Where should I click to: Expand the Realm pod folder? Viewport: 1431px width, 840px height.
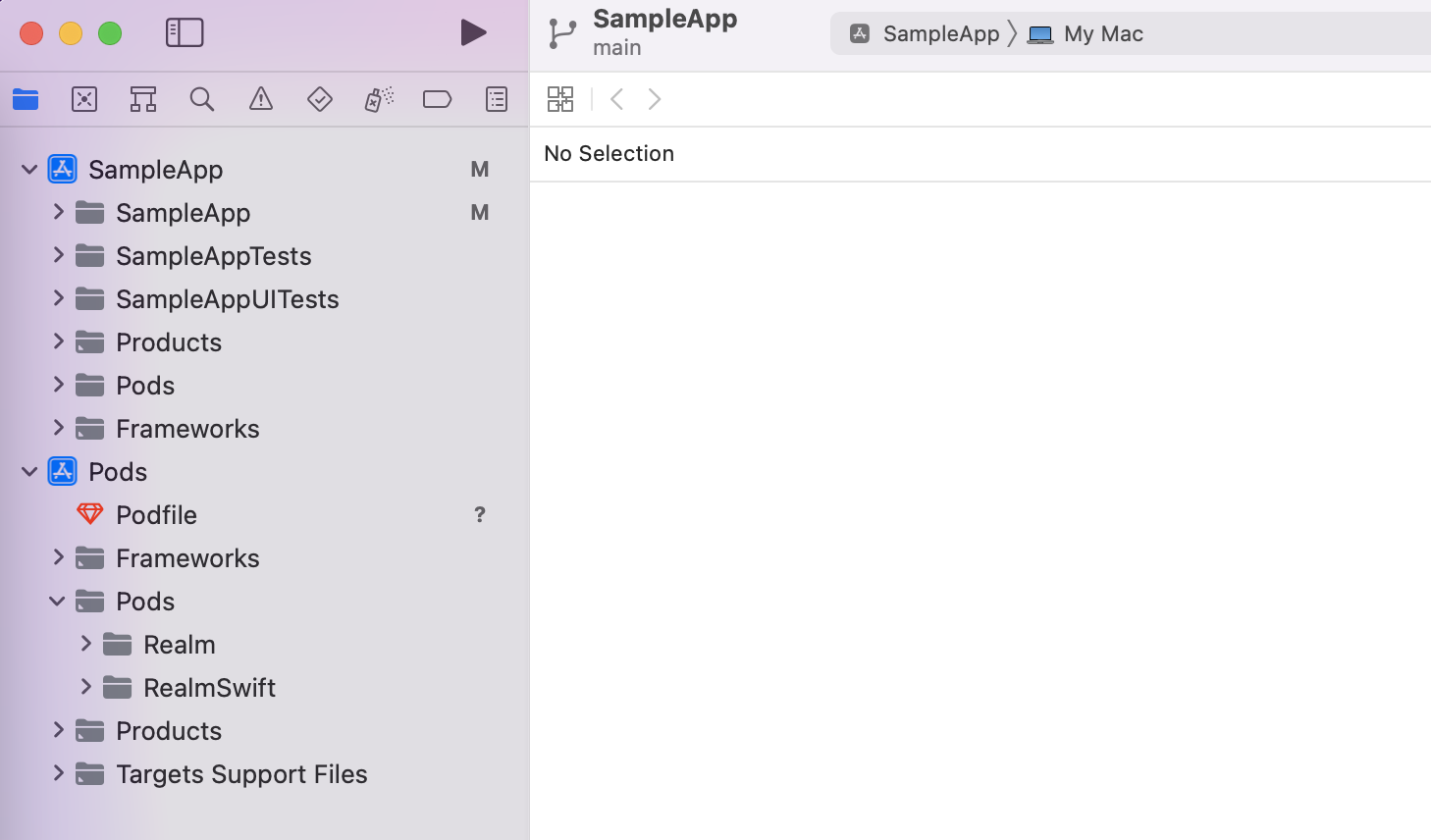86,644
